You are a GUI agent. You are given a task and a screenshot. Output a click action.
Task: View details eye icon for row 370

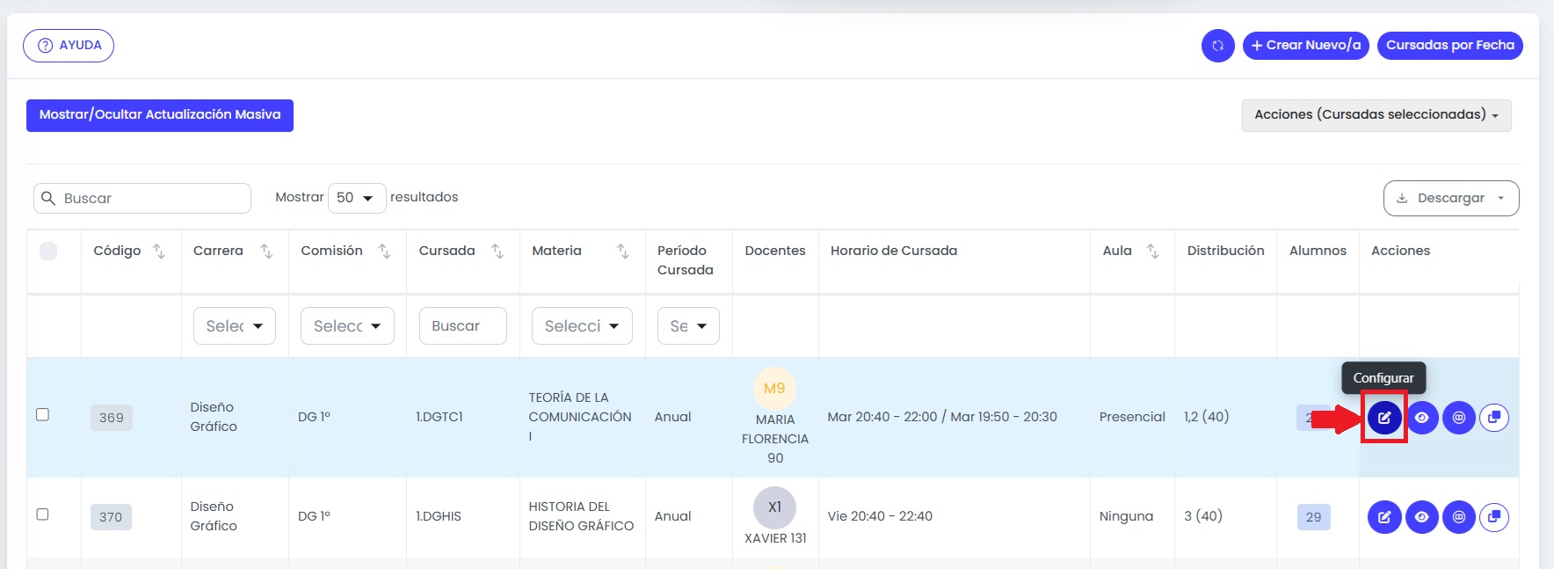coord(1421,517)
